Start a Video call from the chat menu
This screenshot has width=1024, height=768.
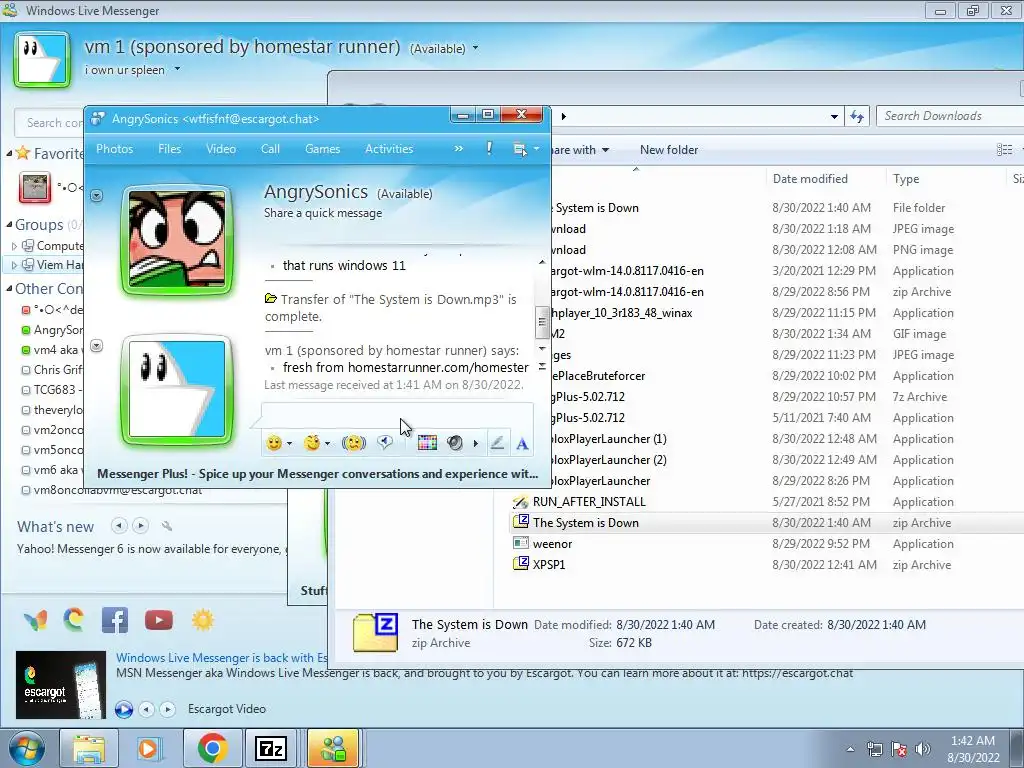click(x=221, y=149)
